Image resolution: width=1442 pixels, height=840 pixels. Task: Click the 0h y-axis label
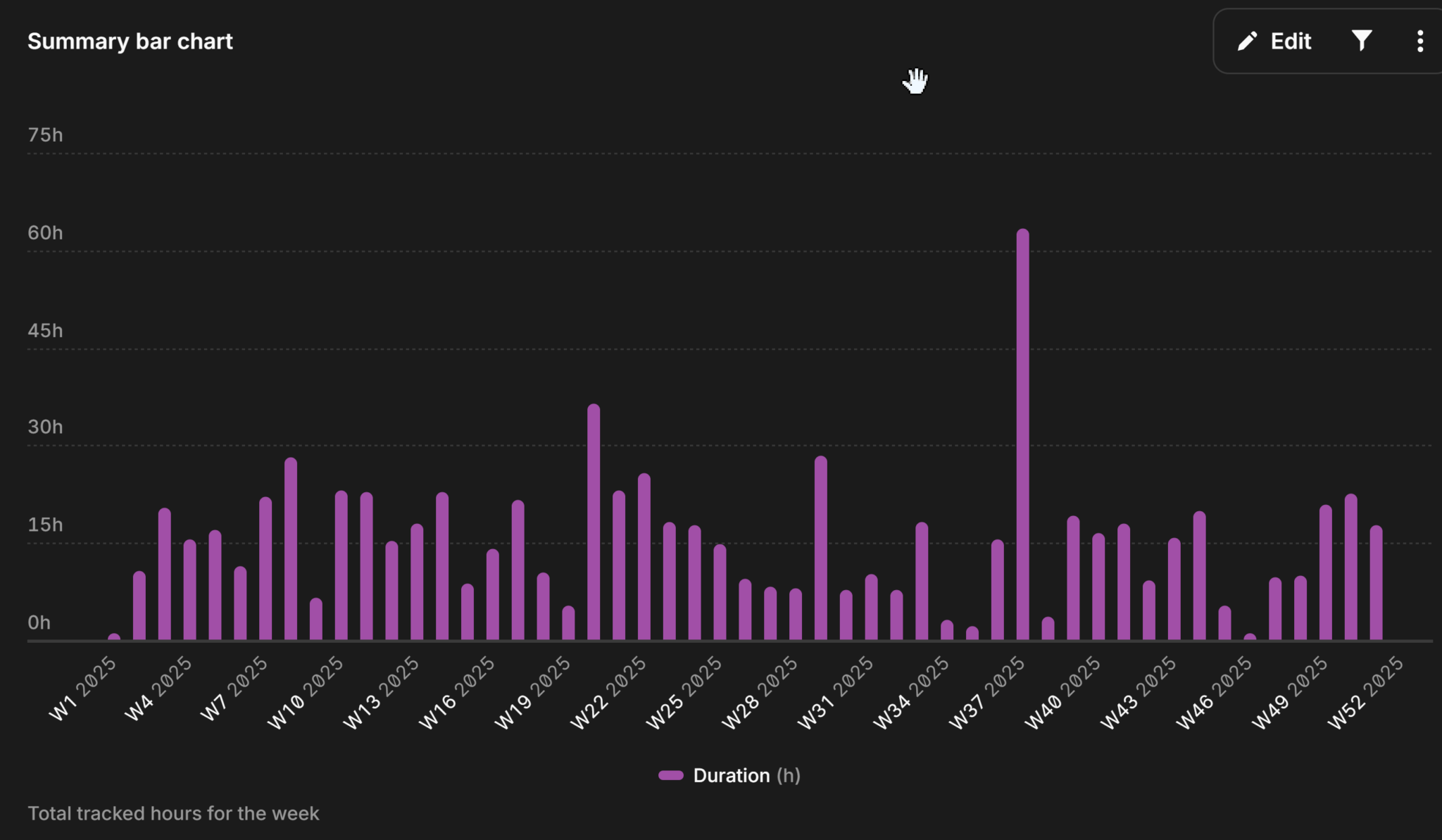click(x=39, y=623)
